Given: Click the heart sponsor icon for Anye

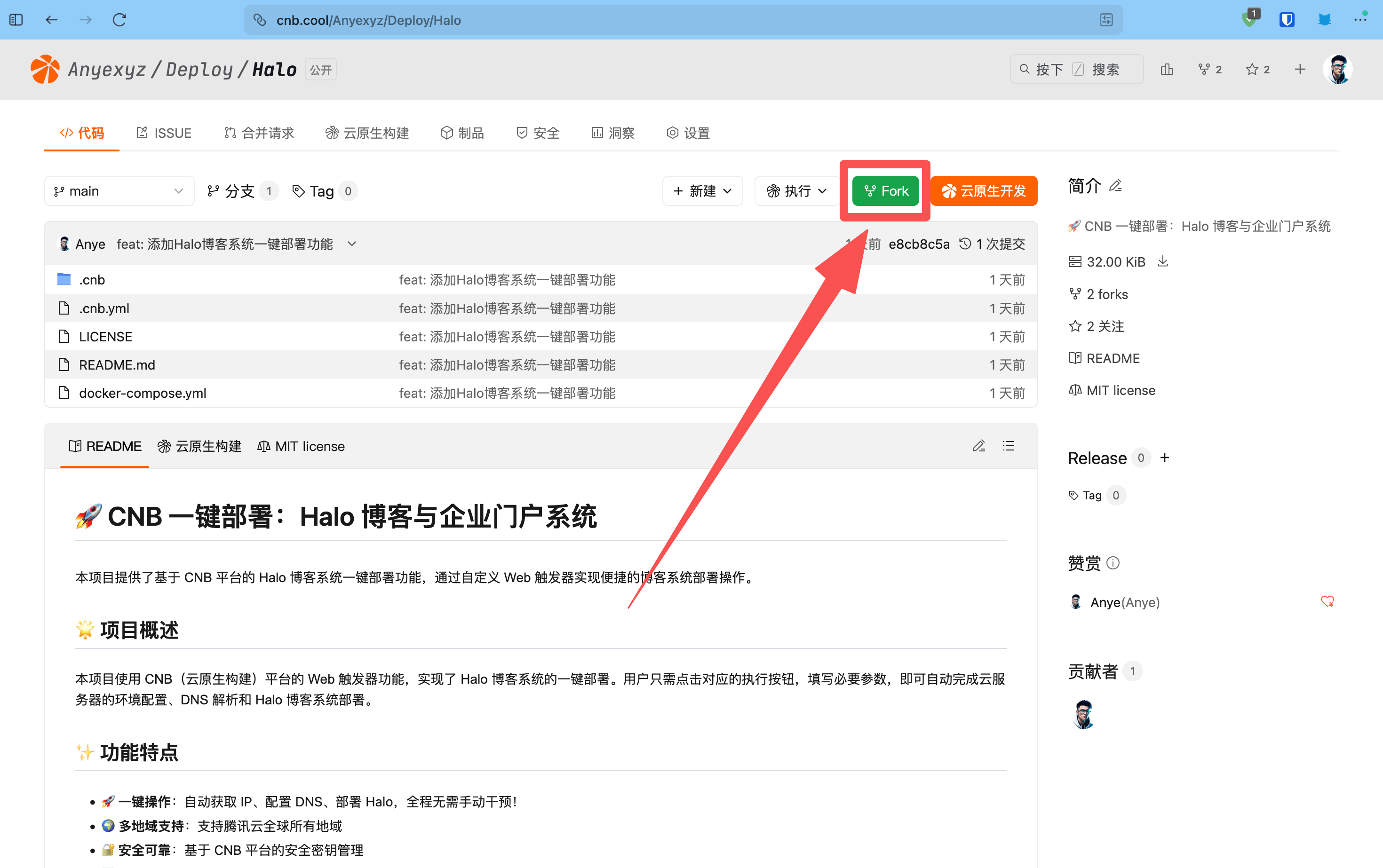Looking at the screenshot, I should 1327,602.
